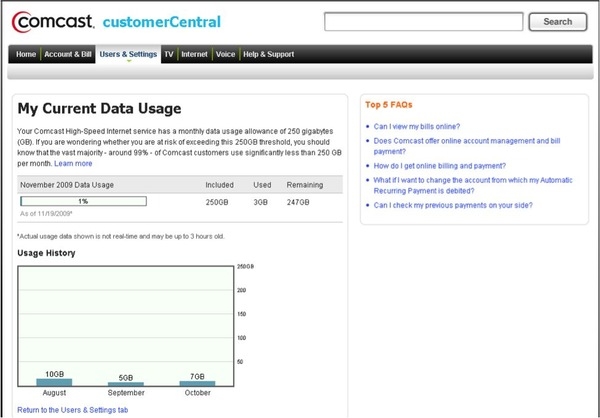Click the 1% data usage progress bar

coord(83,201)
